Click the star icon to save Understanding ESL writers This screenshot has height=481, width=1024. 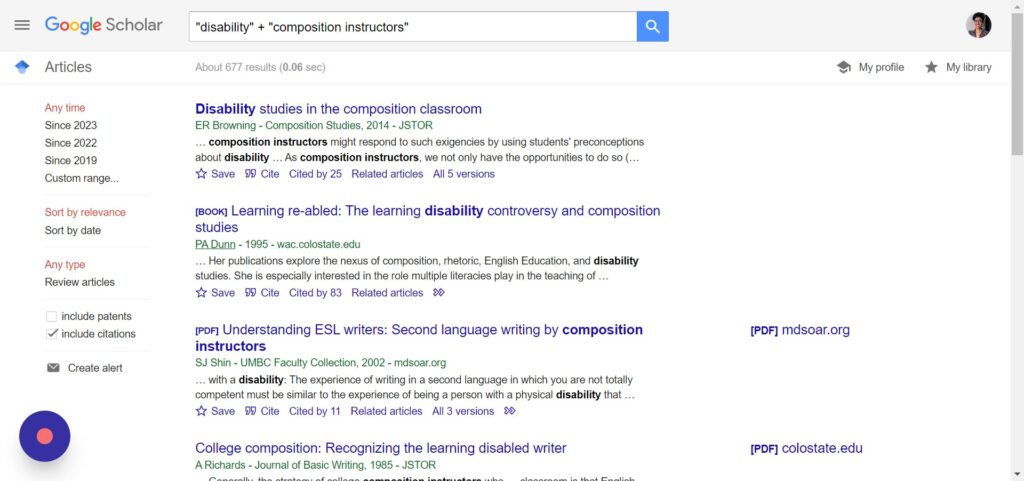pyautogui.click(x=201, y=411)
